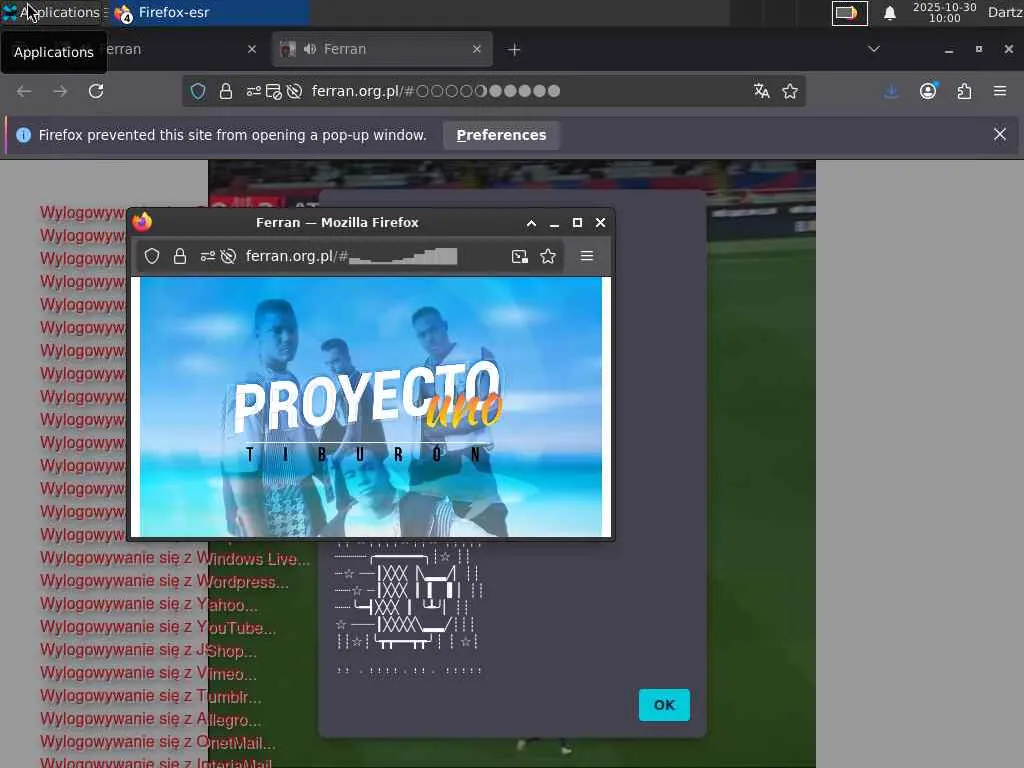Click the 'Wylogowywanie się z Allegro...' text
The height and width of the screenshot is (768, 1024).
coord(151,720)
